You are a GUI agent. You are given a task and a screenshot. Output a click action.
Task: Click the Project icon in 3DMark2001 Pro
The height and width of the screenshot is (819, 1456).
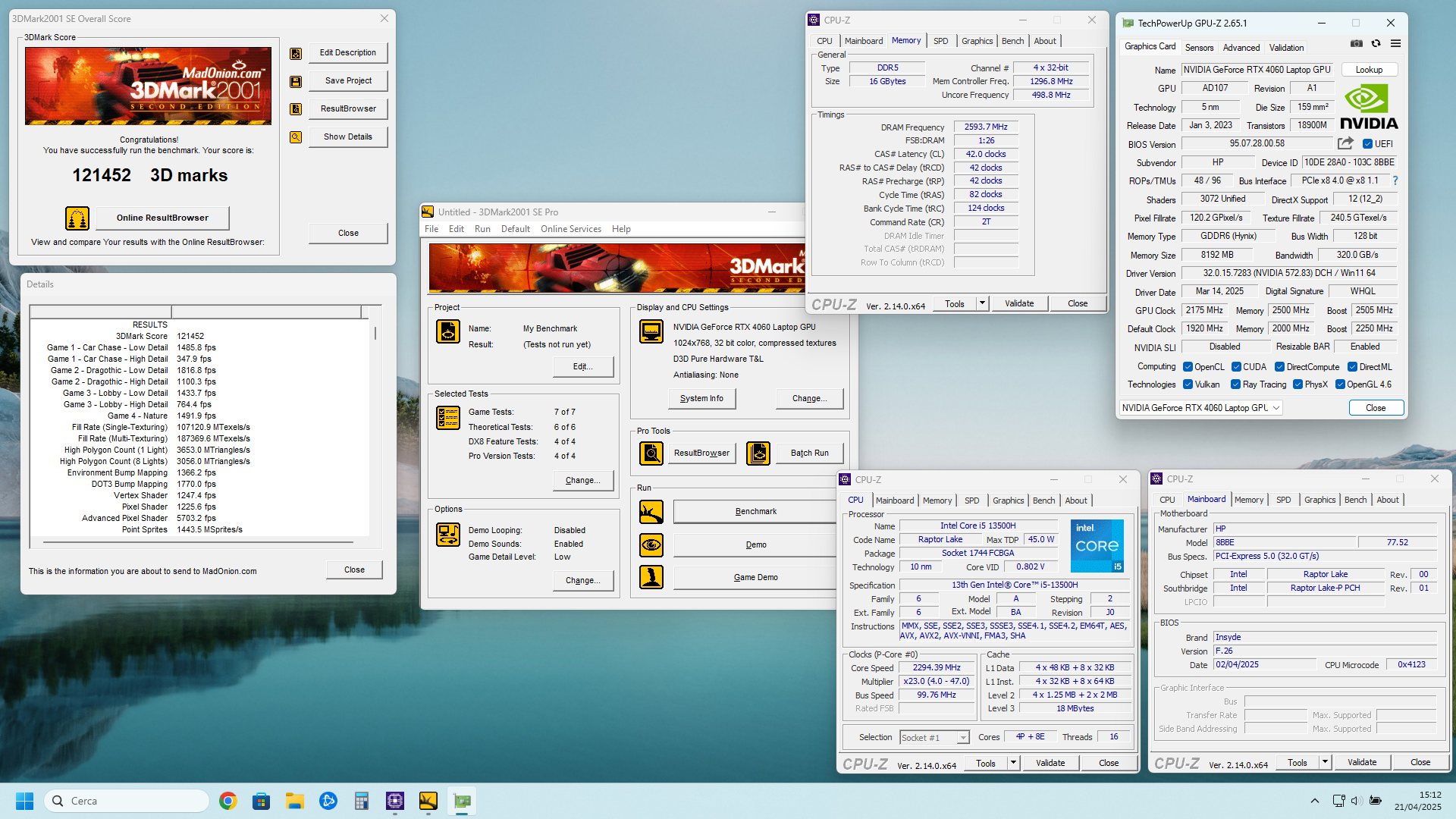448,331
